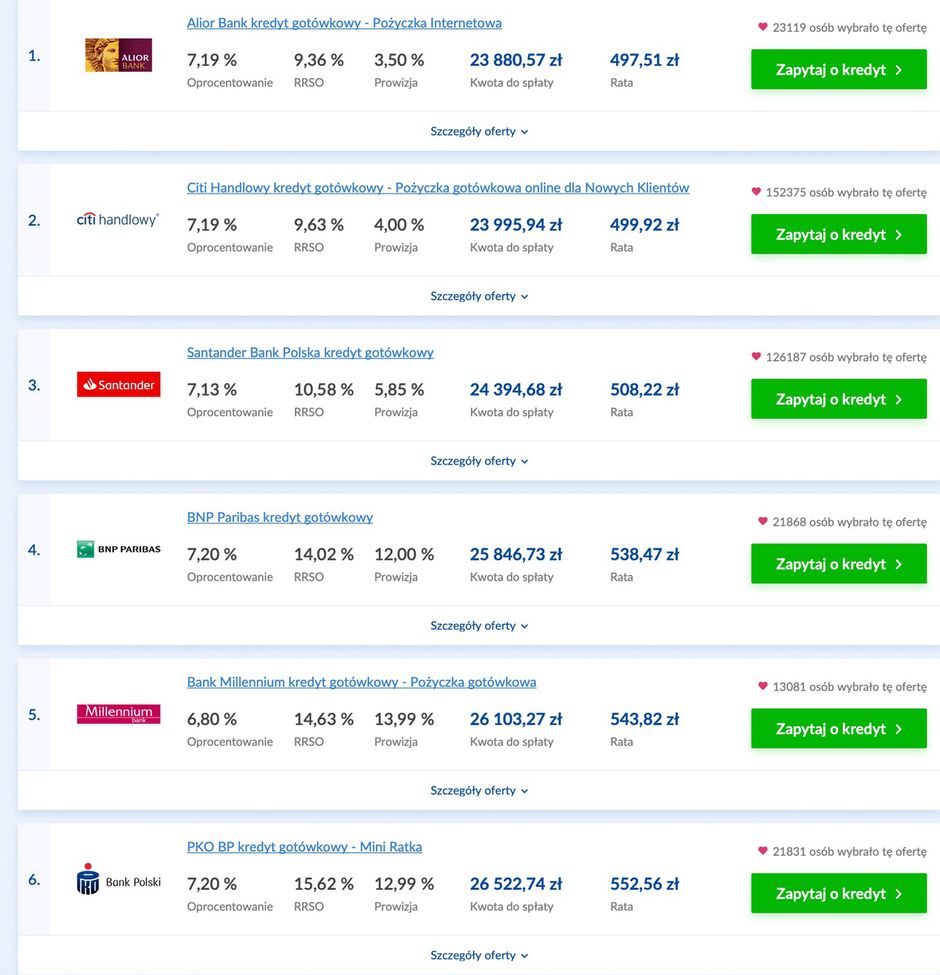
Task: Click the heart icon next to 152375 osób
Action: [x=756, y=192]
